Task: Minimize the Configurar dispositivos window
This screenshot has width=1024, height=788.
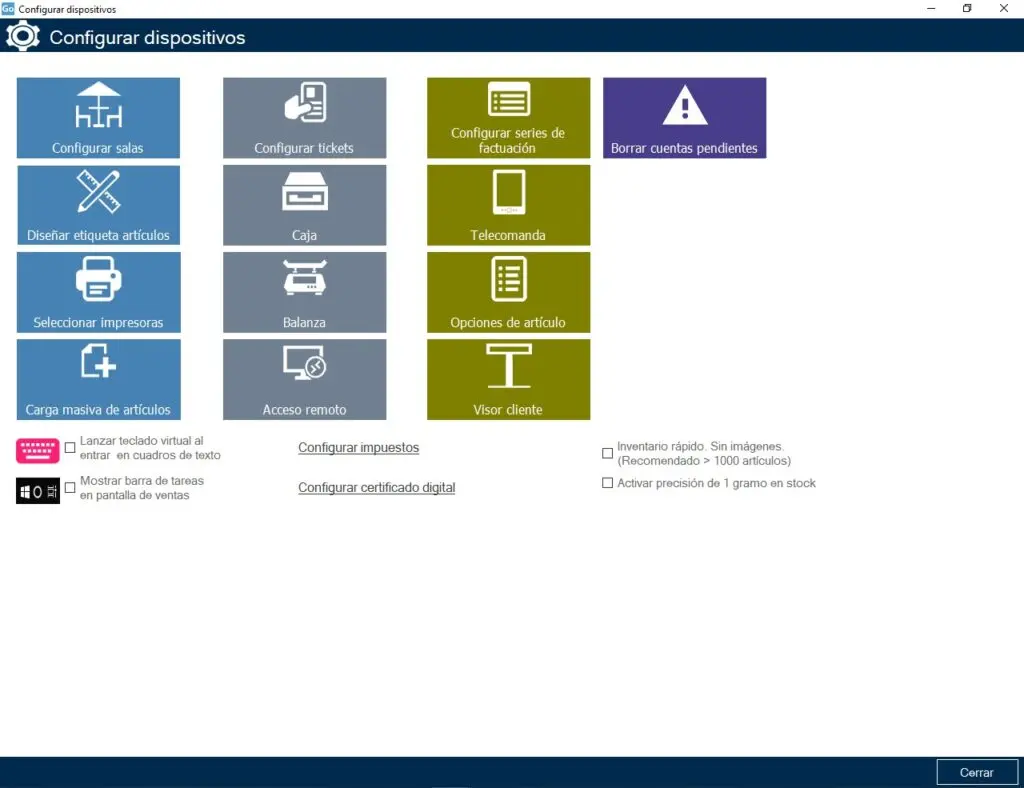Action: point(931,8)
